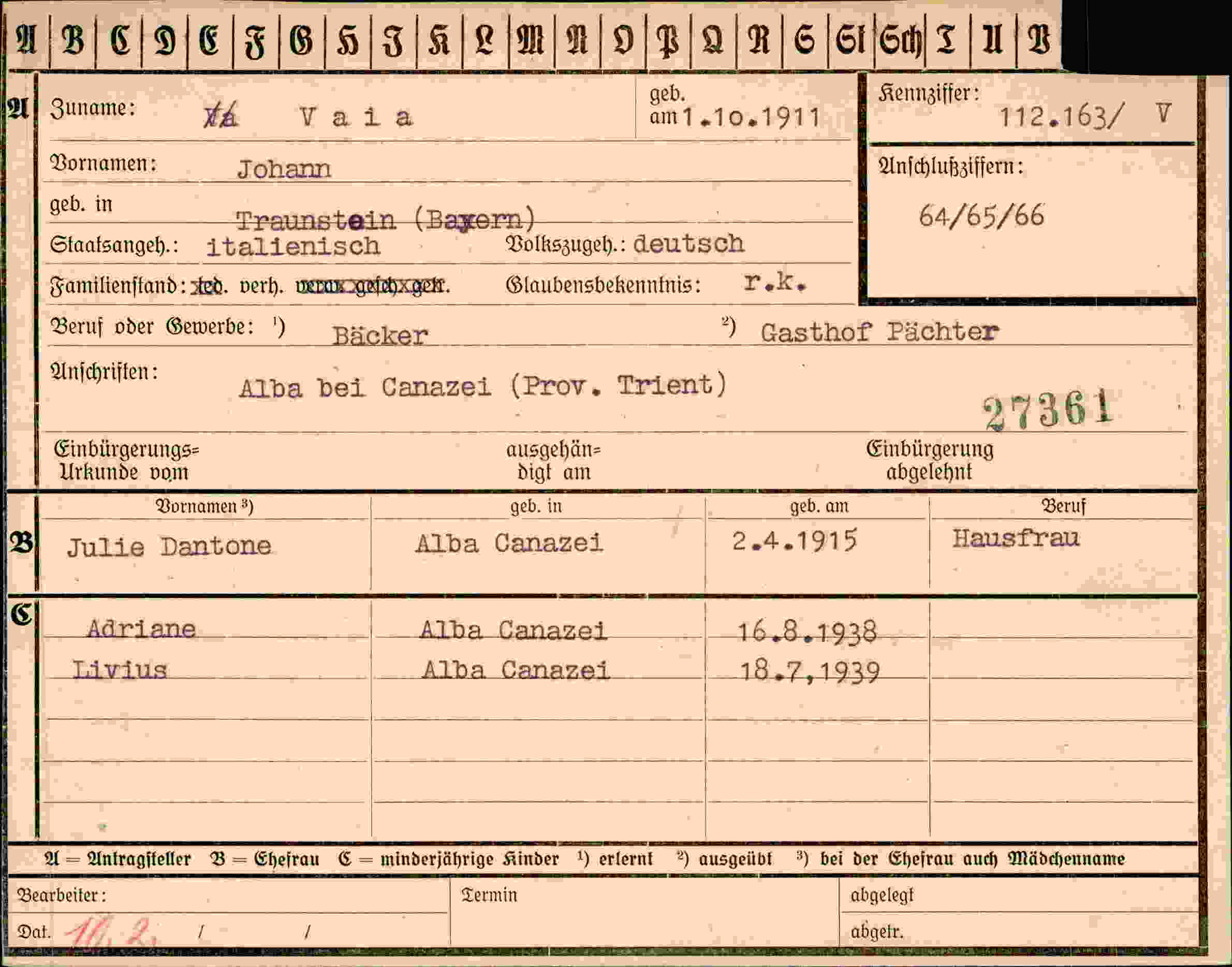Screen dimensions: 1232x967
Task: Click the citizenship value 'italienisch'
Action: [x=294, y=246]
